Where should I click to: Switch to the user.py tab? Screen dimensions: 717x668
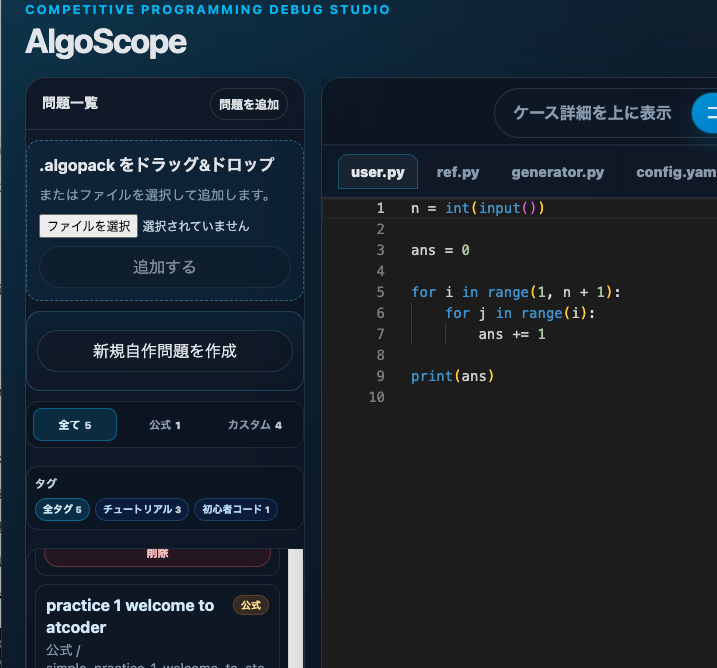pyautogui.click(x=378, y=172)
